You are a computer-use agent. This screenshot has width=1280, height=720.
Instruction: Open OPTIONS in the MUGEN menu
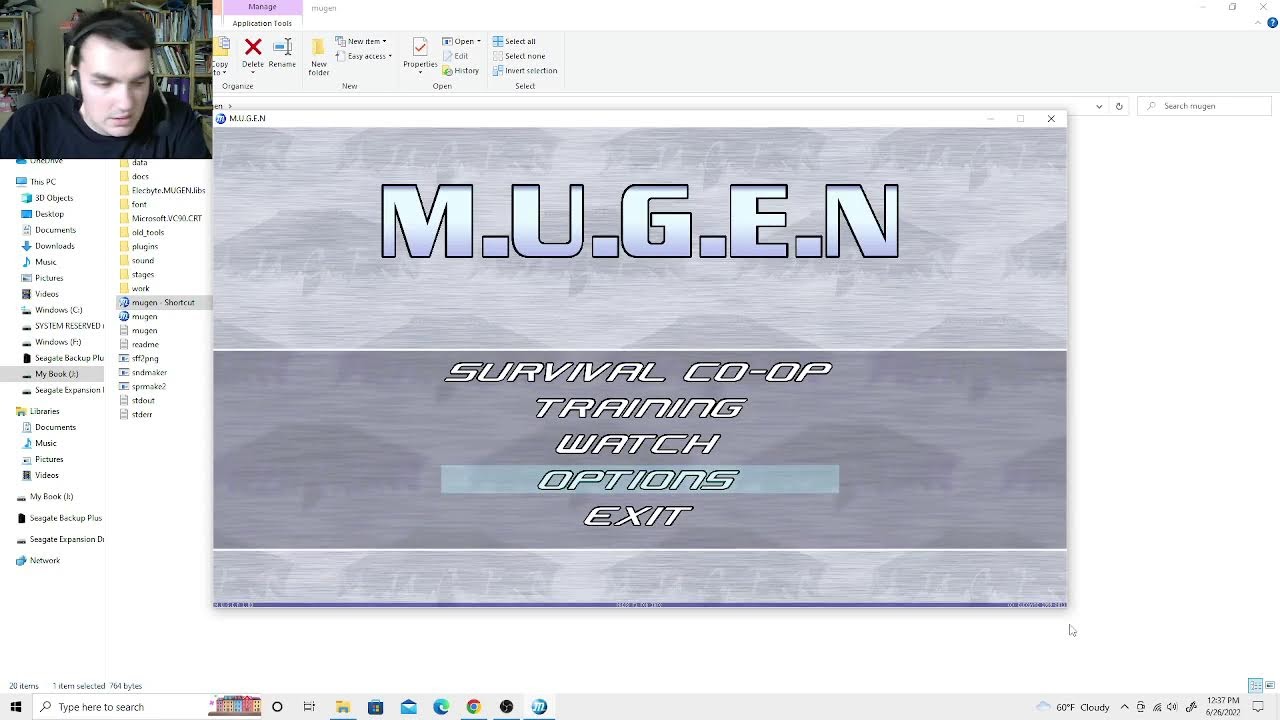click(x=638, y=480)
